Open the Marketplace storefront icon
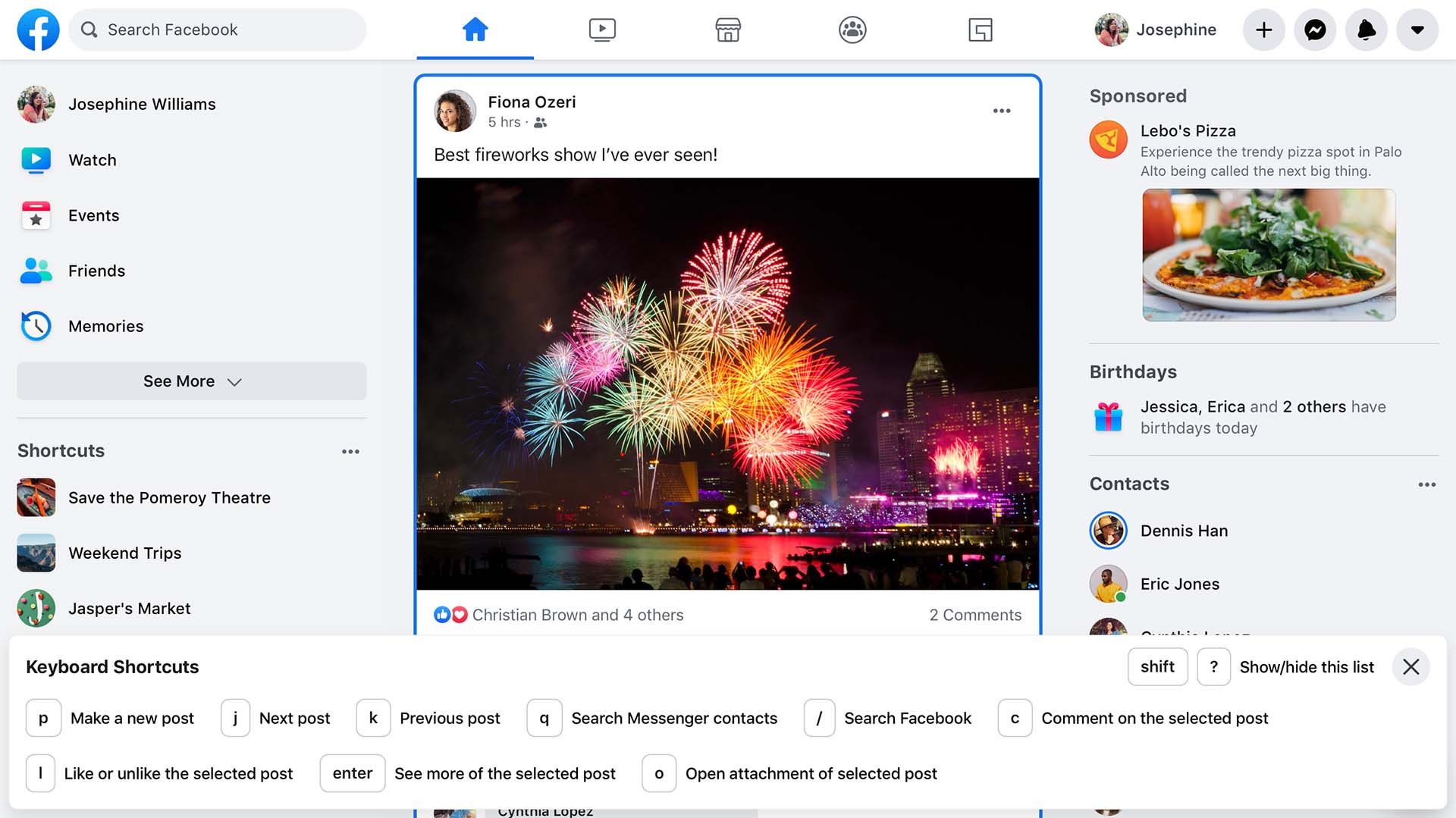This screenshot has width=1456, height=818. point(727,30)
